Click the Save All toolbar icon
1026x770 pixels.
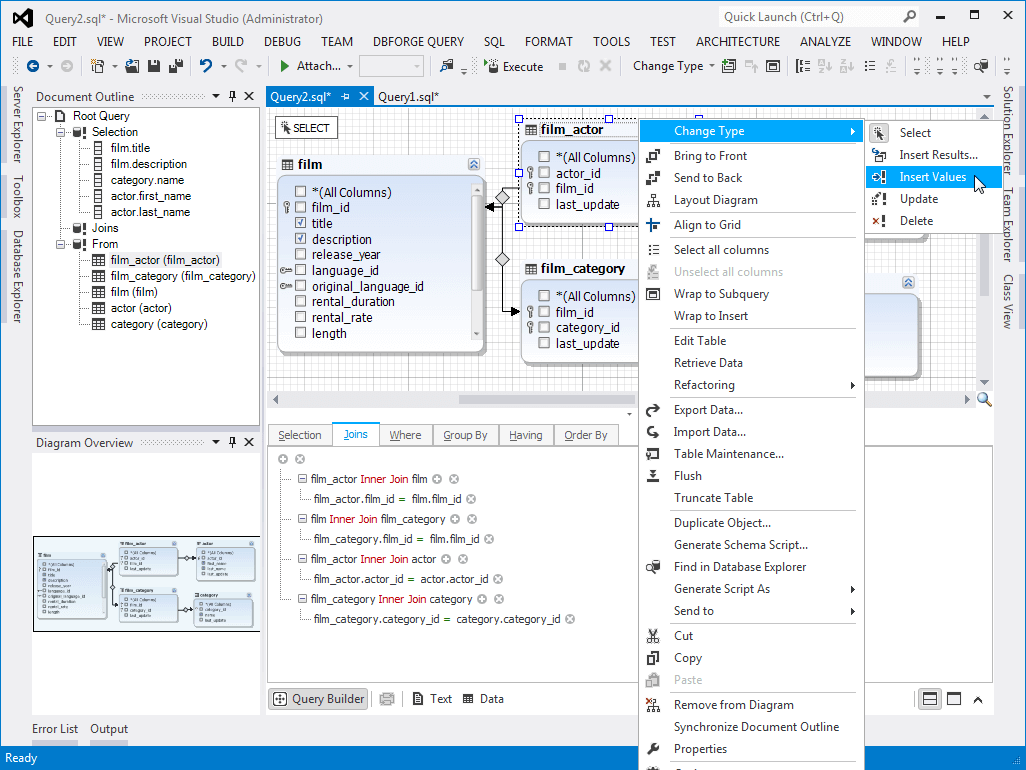[x=175, y=66]
